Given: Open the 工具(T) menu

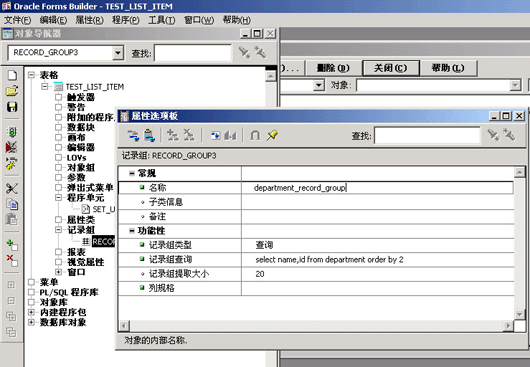Looking at the screenshot, I should point(162,20).
